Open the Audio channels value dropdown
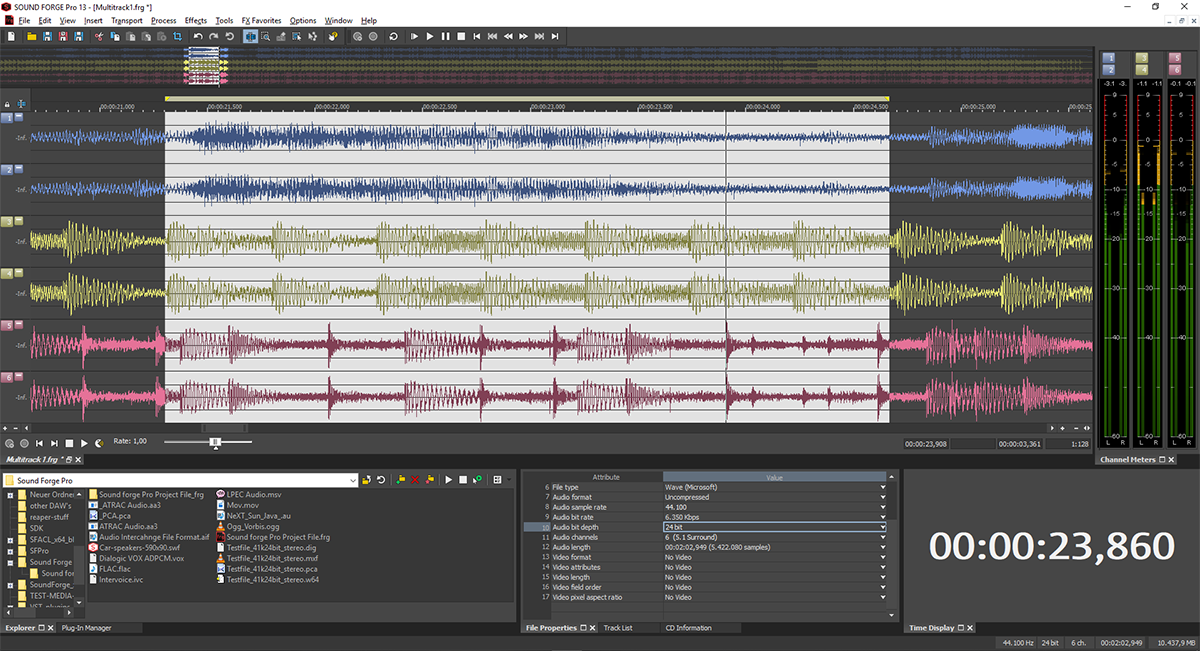This screenshot has height=651, width=1200. [883, 537]
